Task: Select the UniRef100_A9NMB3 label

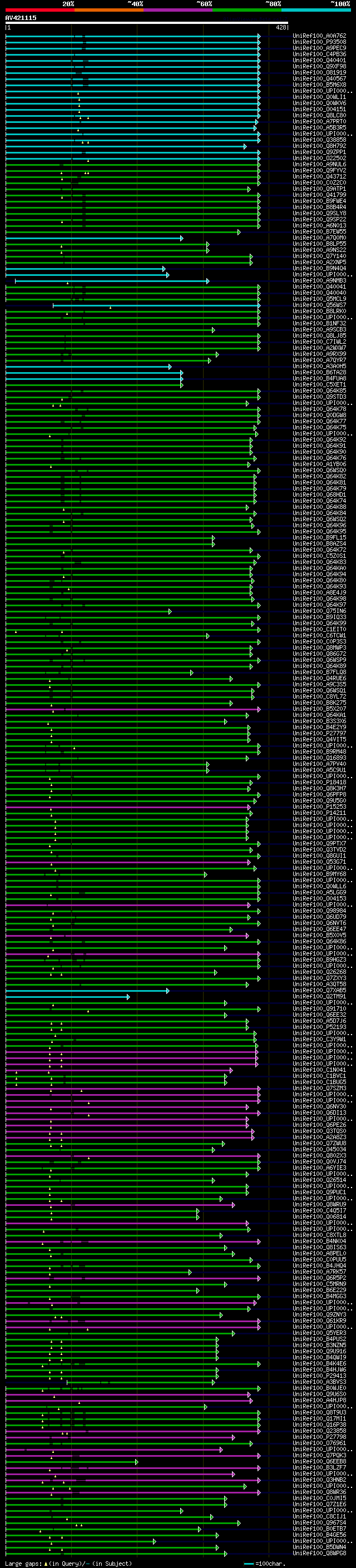Action: [x=319, y=280]
